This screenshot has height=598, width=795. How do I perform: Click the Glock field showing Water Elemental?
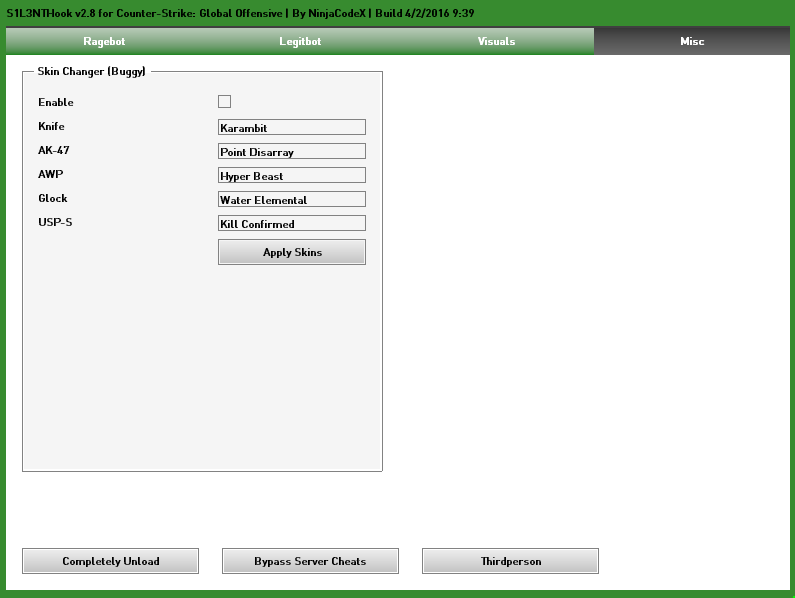click(292, 199)
